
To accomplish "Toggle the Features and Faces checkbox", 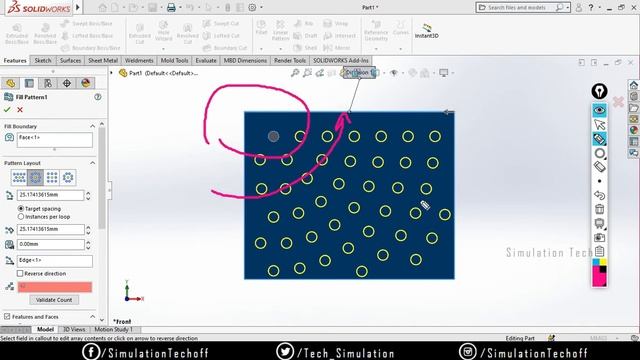I will click(7, 317).
